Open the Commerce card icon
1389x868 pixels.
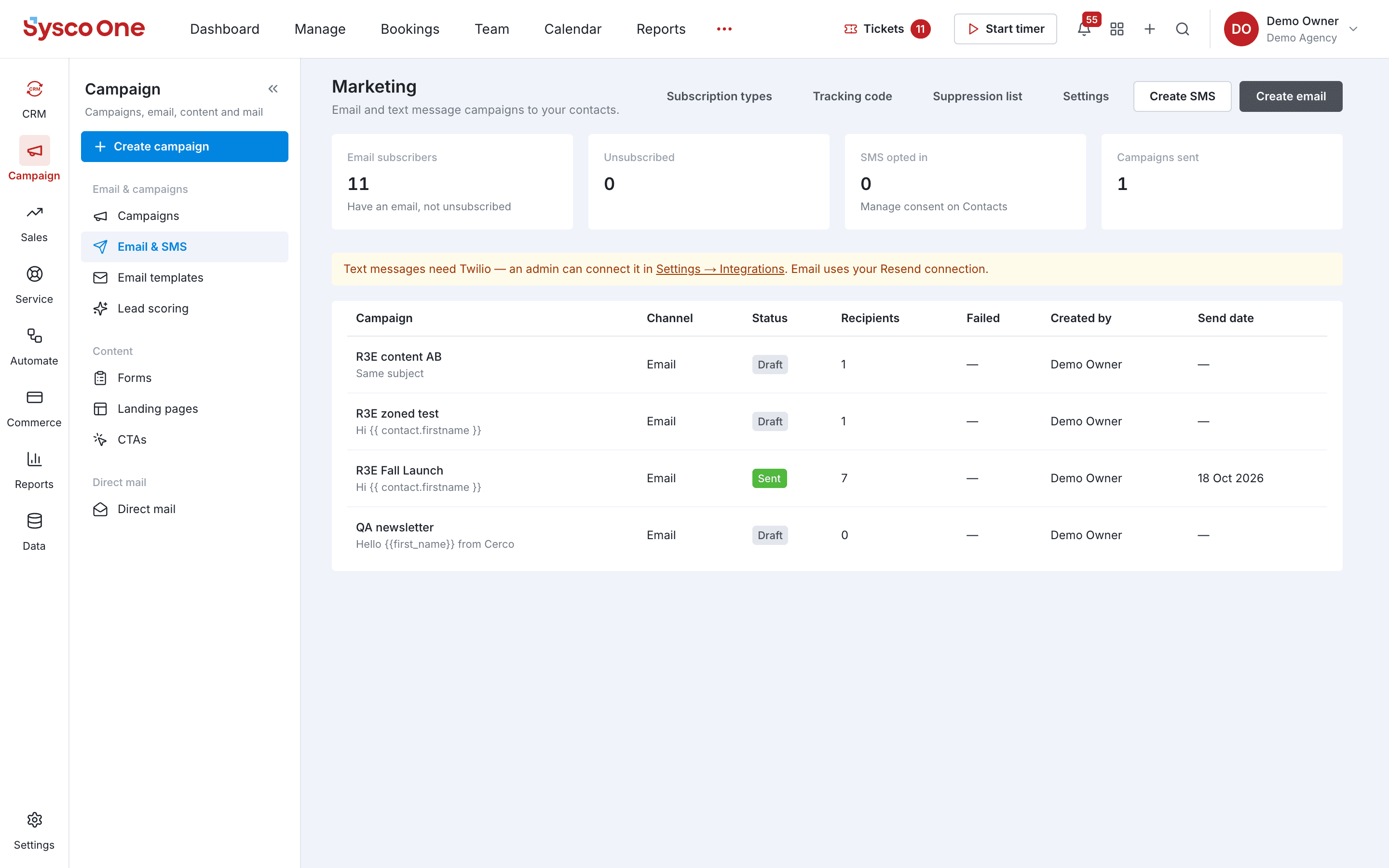[x=34, y=397]
